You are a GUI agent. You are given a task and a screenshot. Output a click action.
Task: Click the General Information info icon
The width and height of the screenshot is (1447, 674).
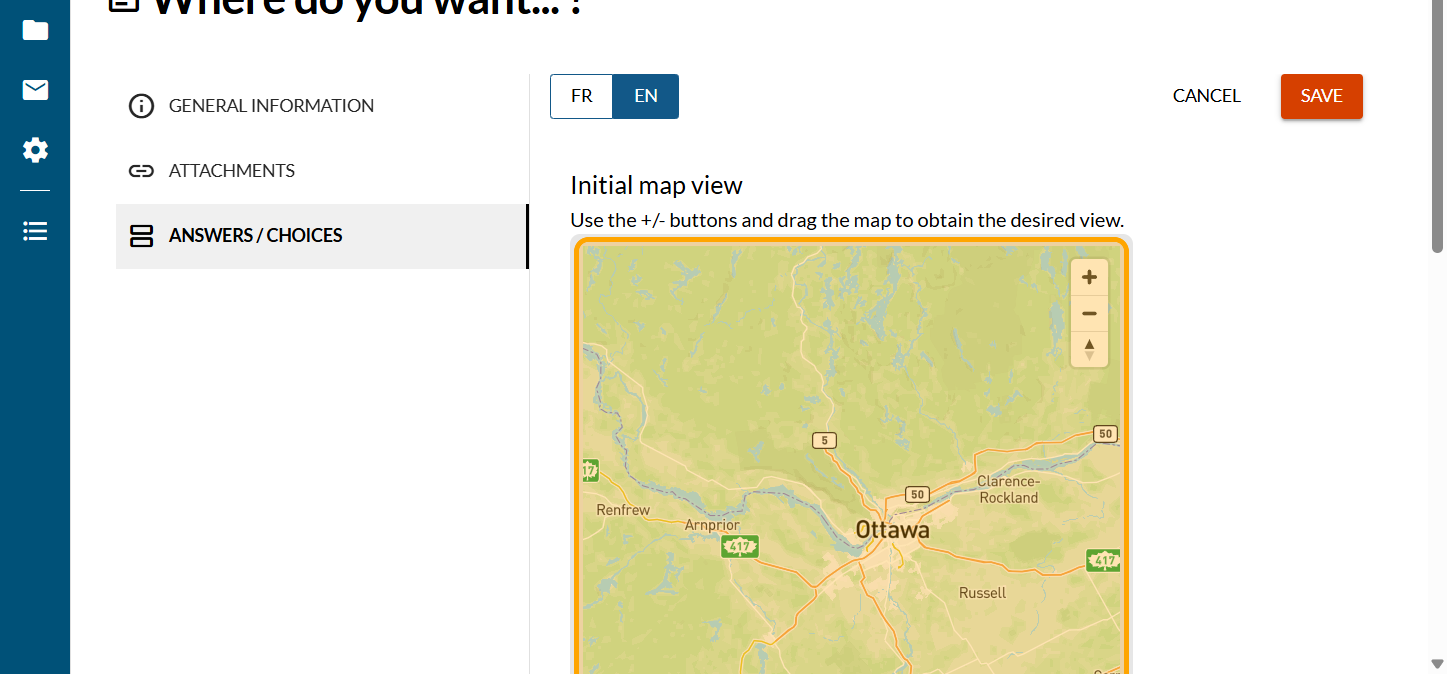[x=142, y=106]
